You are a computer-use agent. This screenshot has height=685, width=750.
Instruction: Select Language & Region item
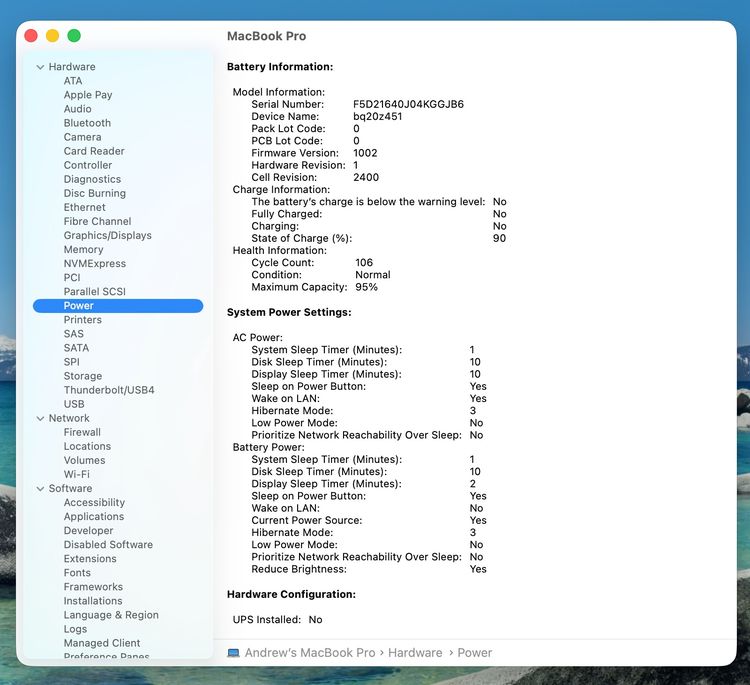pos(111,615)
